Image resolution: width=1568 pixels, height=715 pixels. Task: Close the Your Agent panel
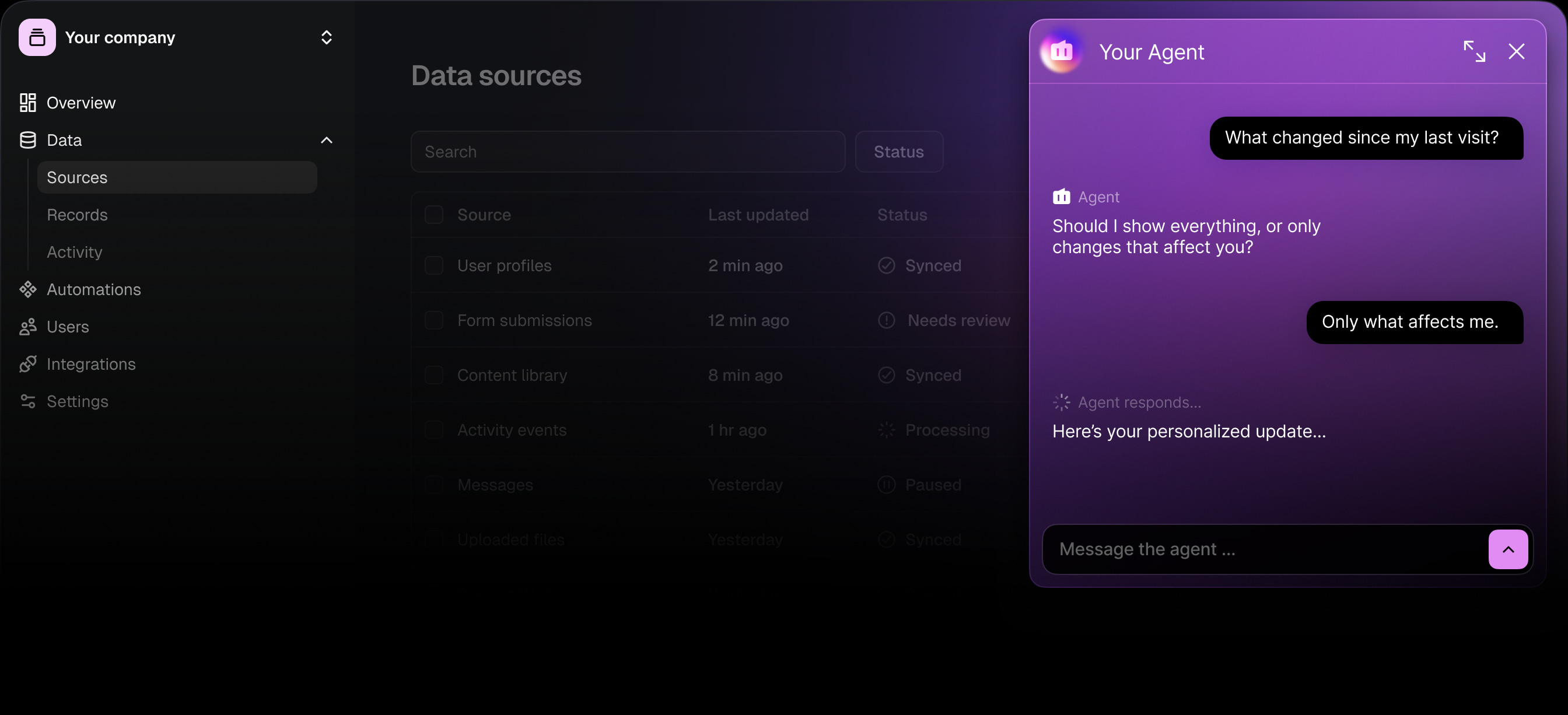tap(1516, 52)
